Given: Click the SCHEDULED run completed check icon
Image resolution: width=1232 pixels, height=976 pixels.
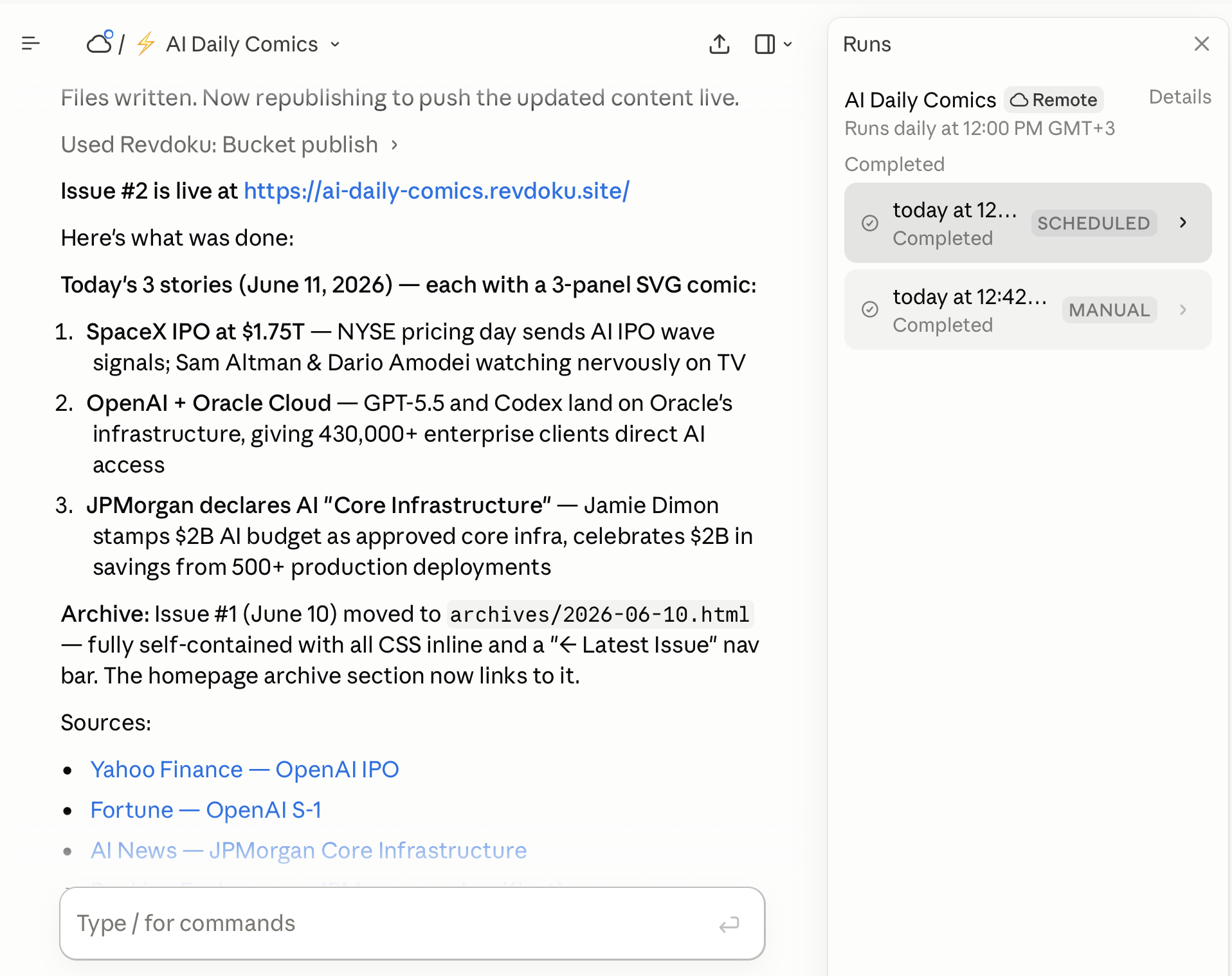Looking at the screenshot, I should [x=869, y=223].
